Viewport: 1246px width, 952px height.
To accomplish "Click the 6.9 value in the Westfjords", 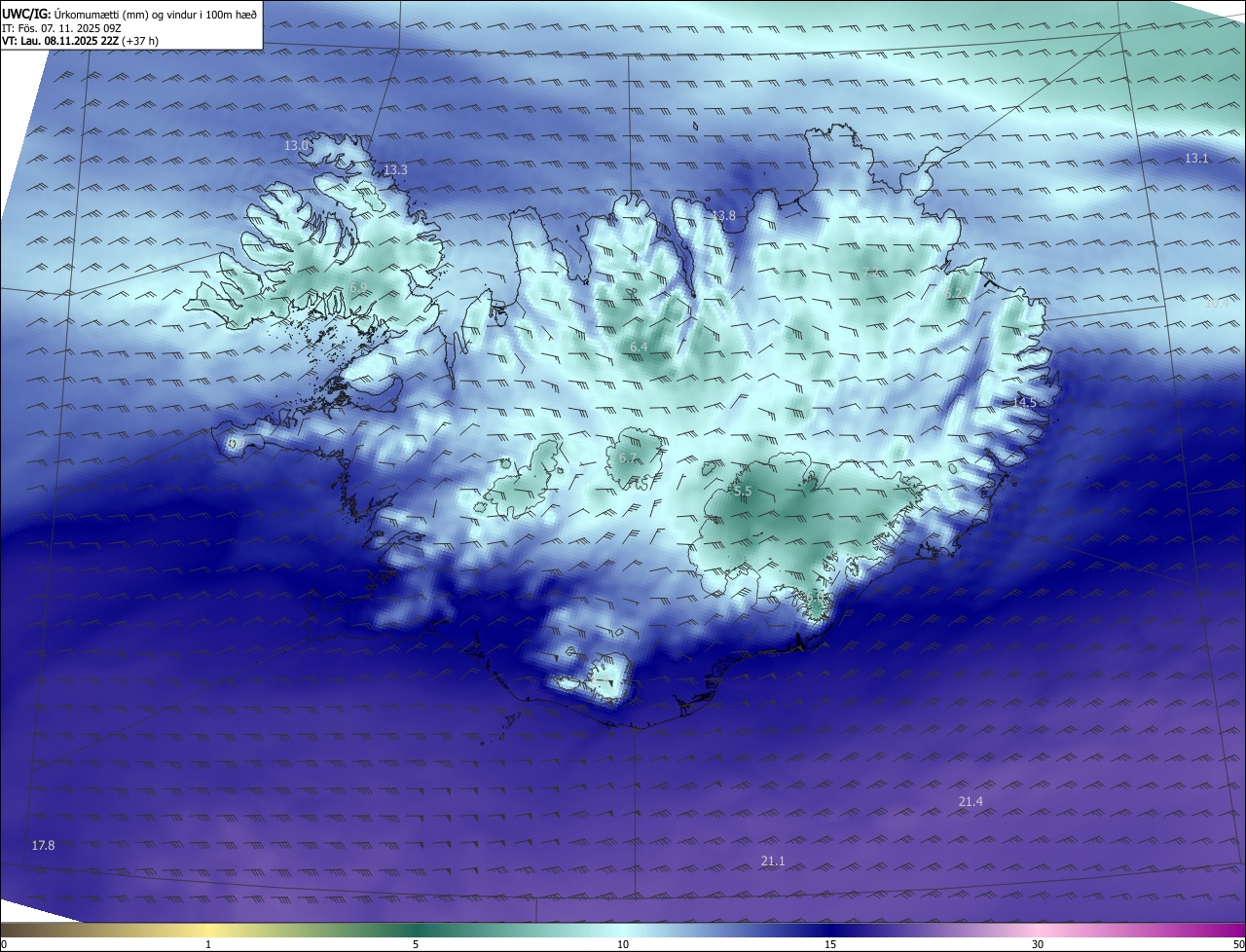I will click(358, 287).
